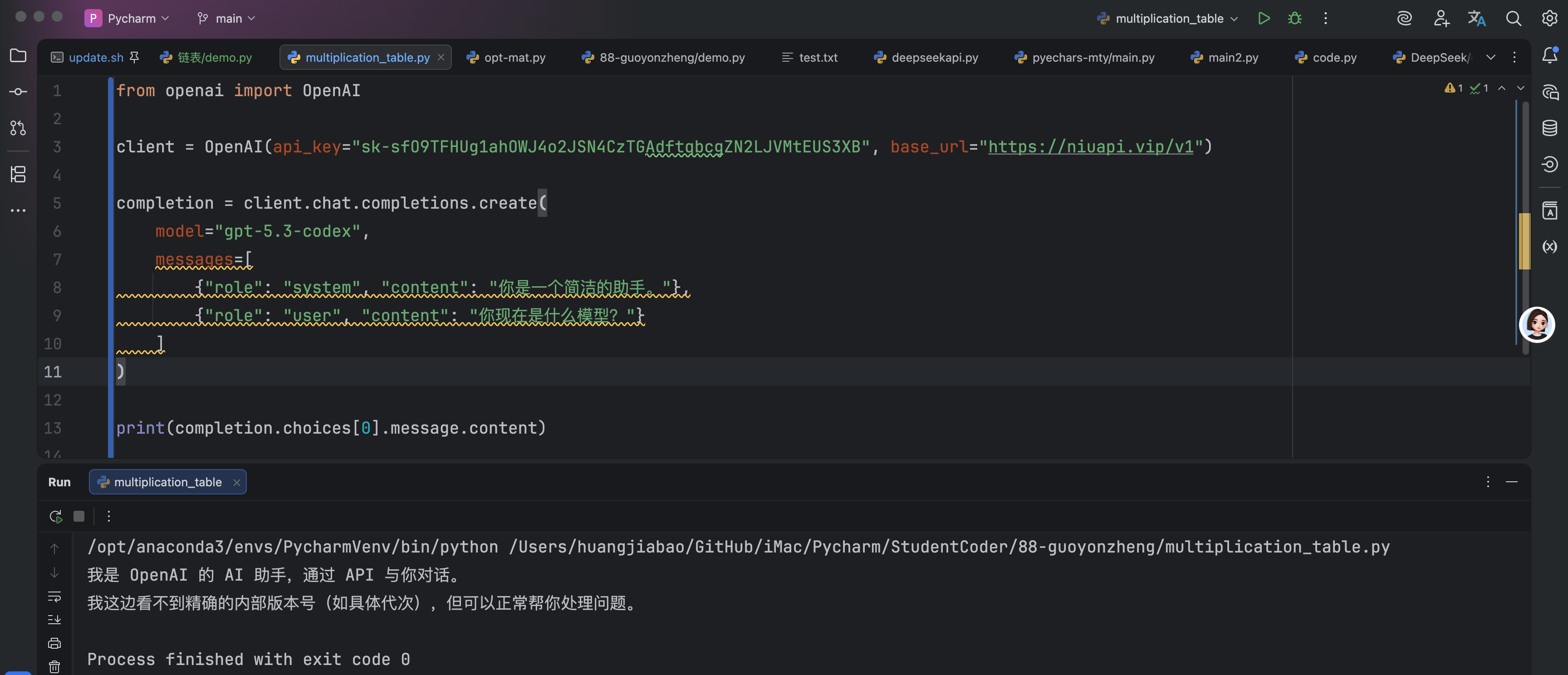Click "Process finished with exit code 0" console line
This screenshot has width=1568, height=675.
(x=248, y=659)
